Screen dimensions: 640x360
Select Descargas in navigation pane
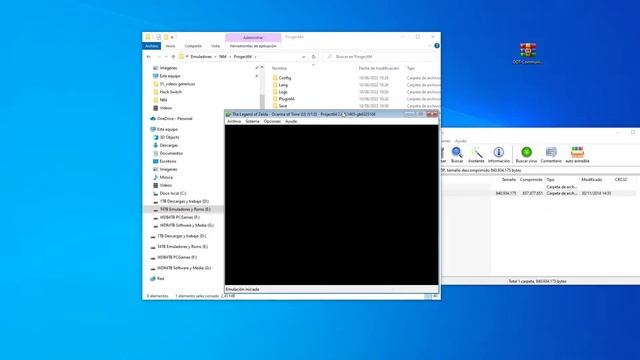point(165,145)
